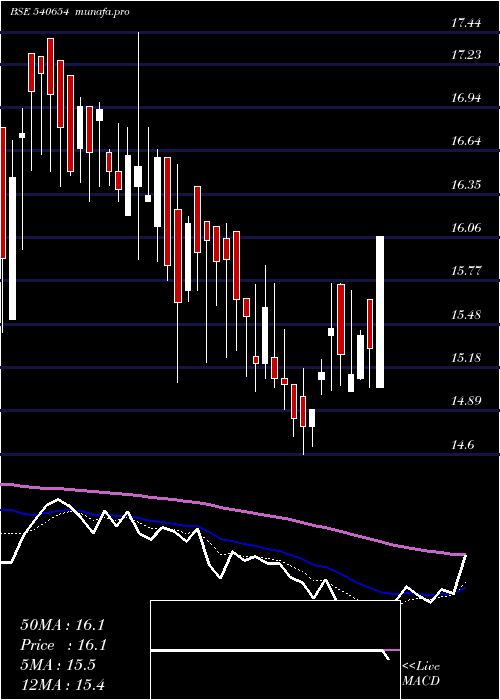Click the 16.64 price axis label
This screenshot has width=500, height=700.
(x=466, y=142)
